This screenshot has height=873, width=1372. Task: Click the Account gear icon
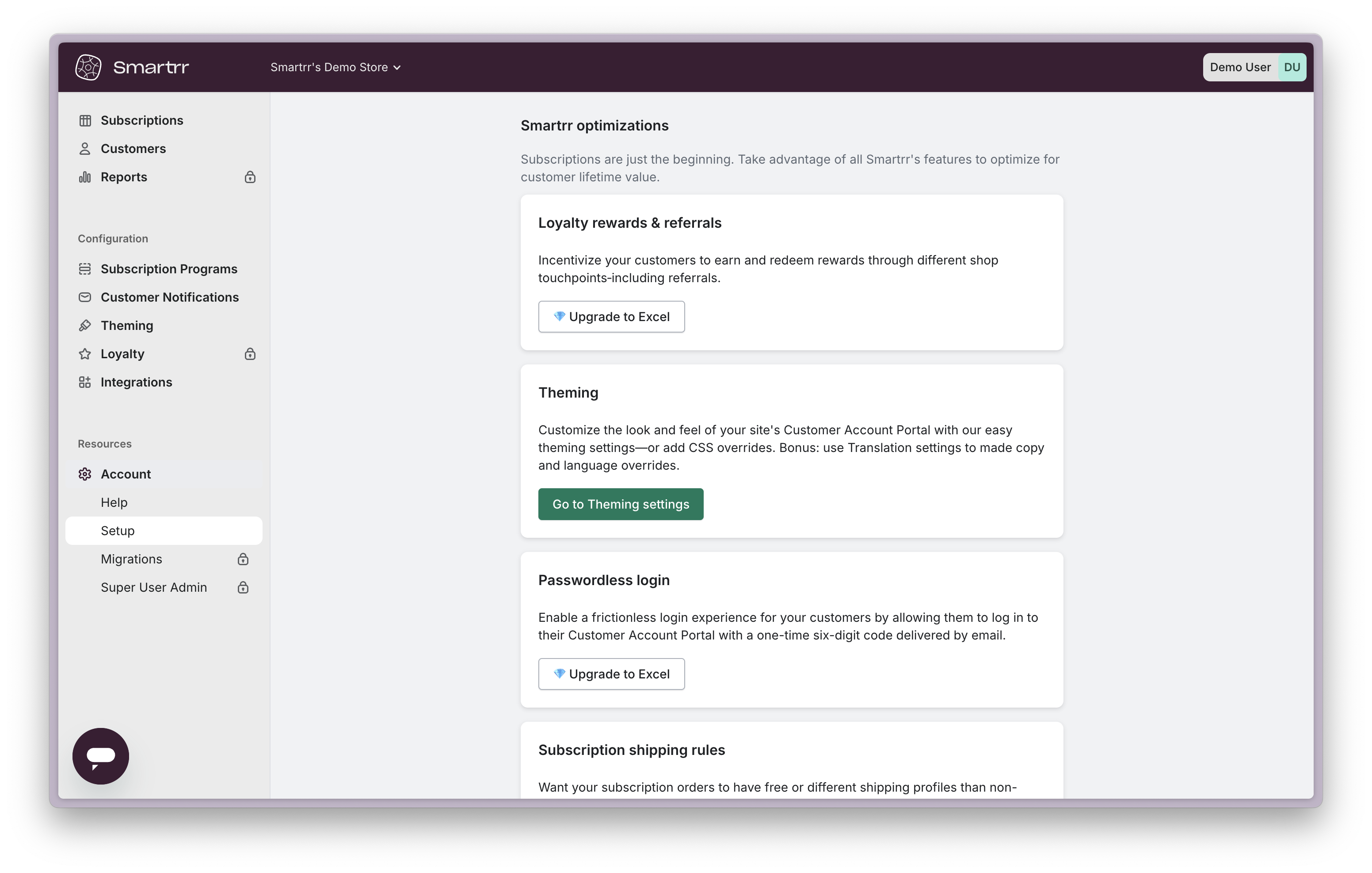pos(85,474)
